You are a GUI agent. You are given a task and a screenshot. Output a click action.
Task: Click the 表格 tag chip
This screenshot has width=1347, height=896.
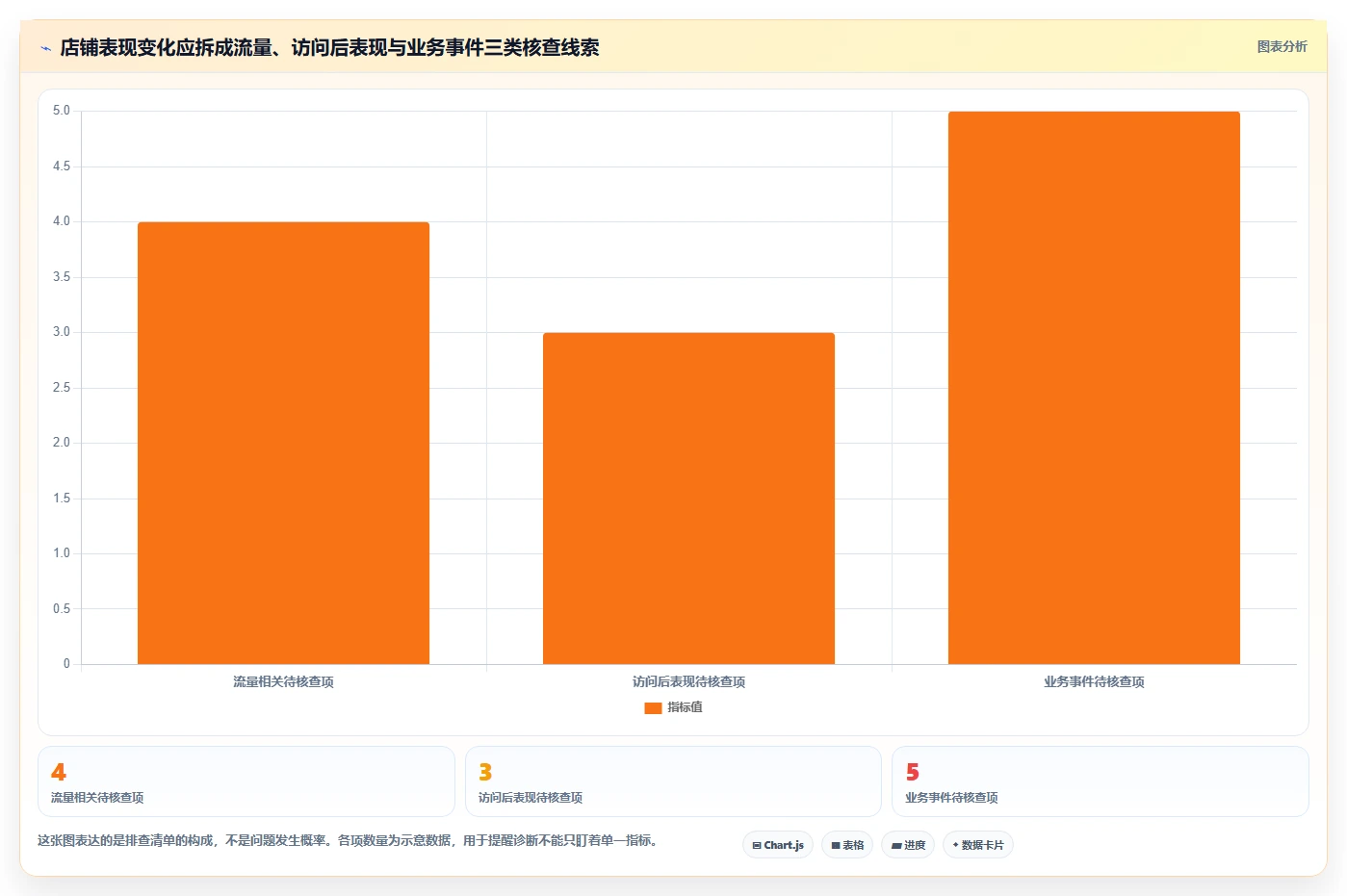(x=847, y=845)
